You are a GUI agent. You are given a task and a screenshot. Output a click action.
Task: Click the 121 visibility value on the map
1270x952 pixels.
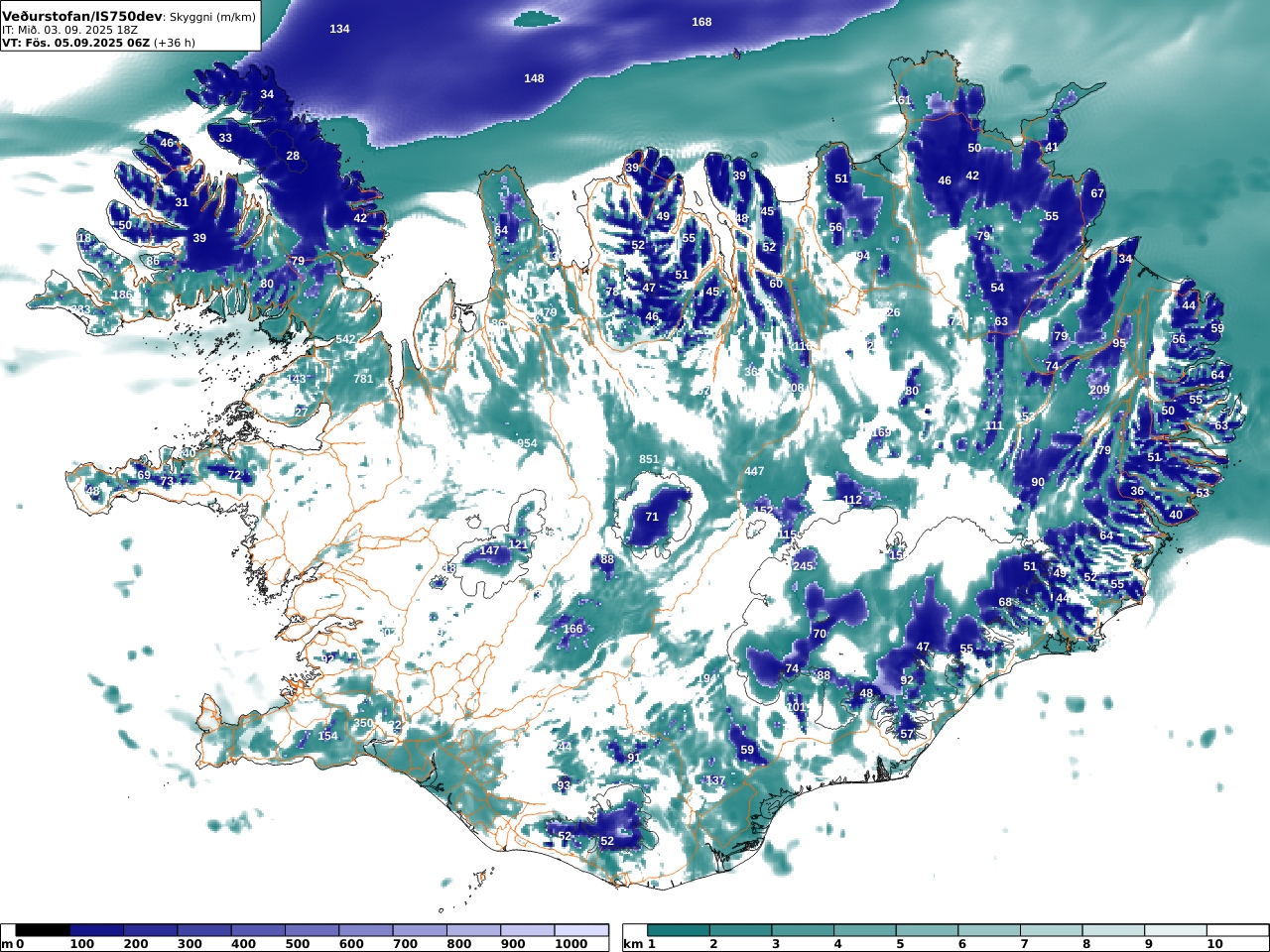click(519, 544)
